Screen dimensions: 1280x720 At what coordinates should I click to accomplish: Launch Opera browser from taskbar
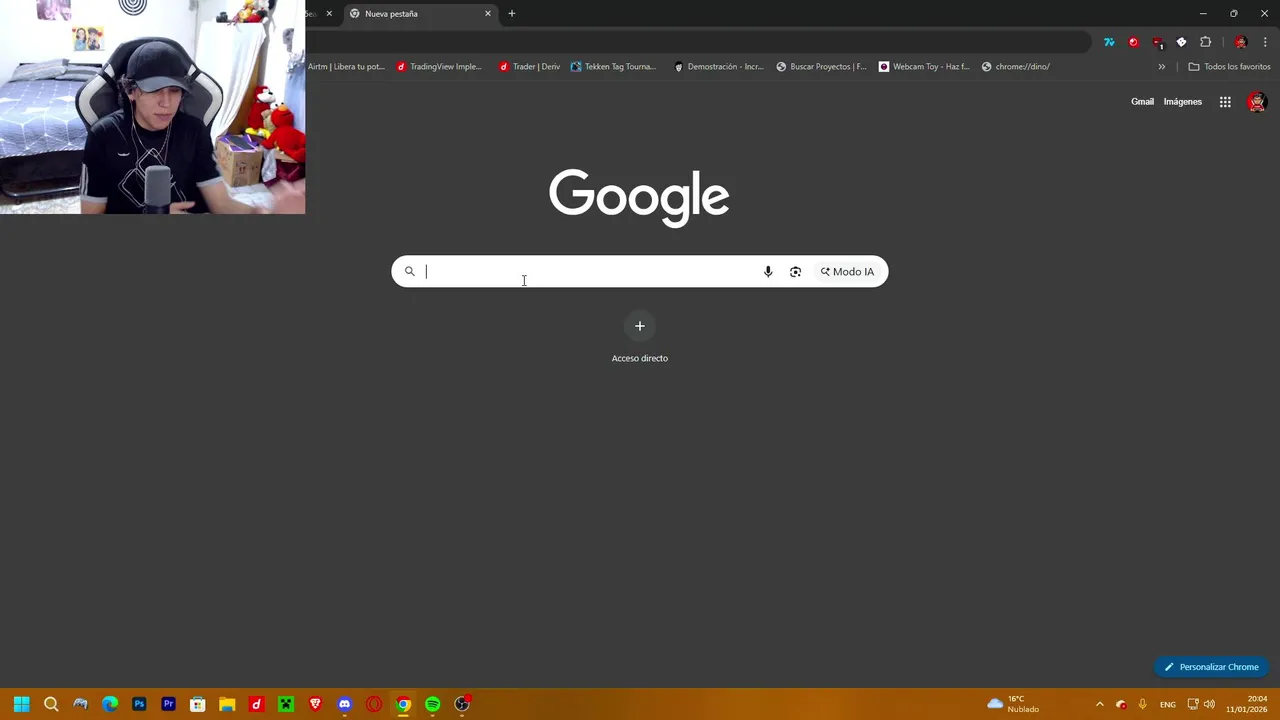point(374,704)
